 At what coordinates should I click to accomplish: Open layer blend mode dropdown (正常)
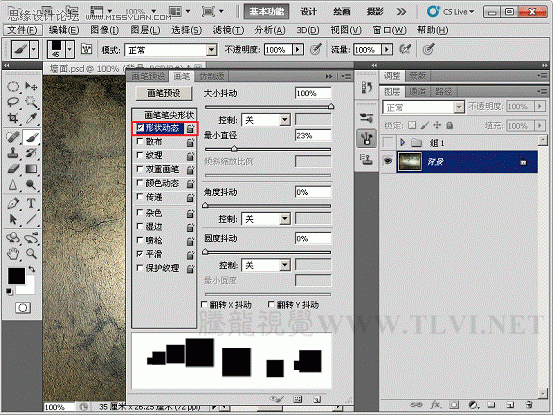[423, 107]
